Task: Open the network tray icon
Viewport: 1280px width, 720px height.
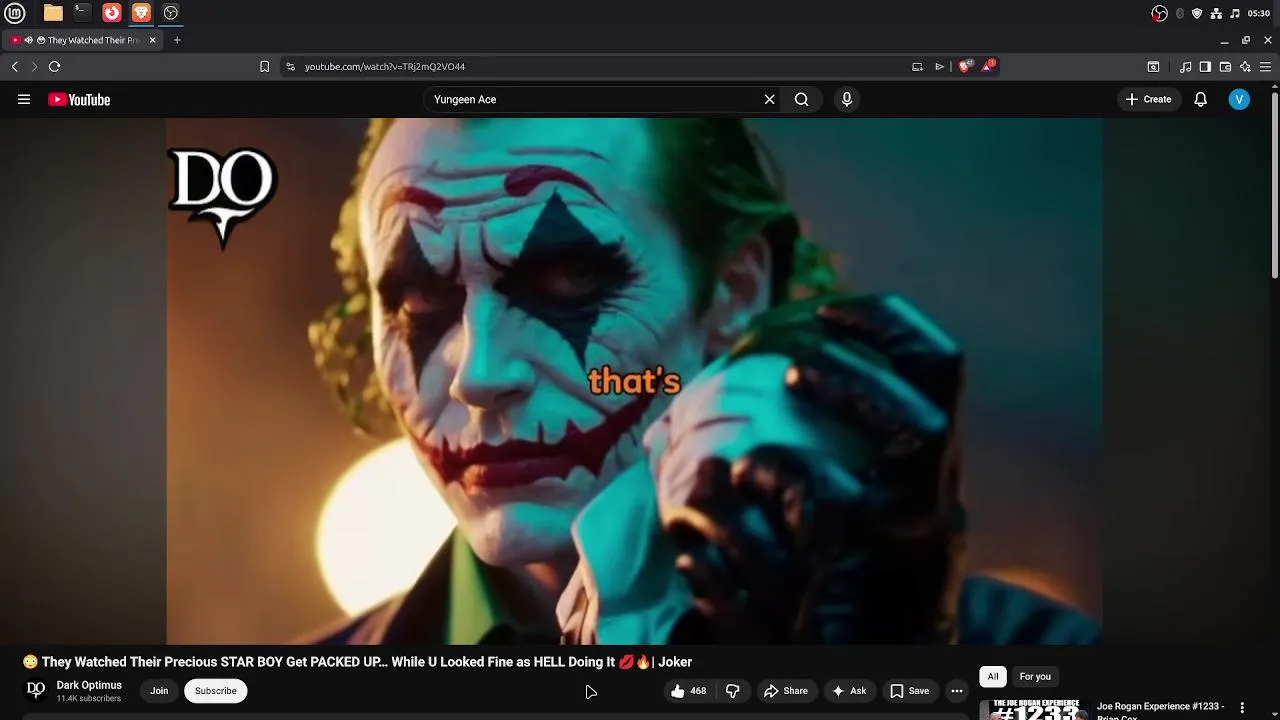Action: pos(1216,13)
